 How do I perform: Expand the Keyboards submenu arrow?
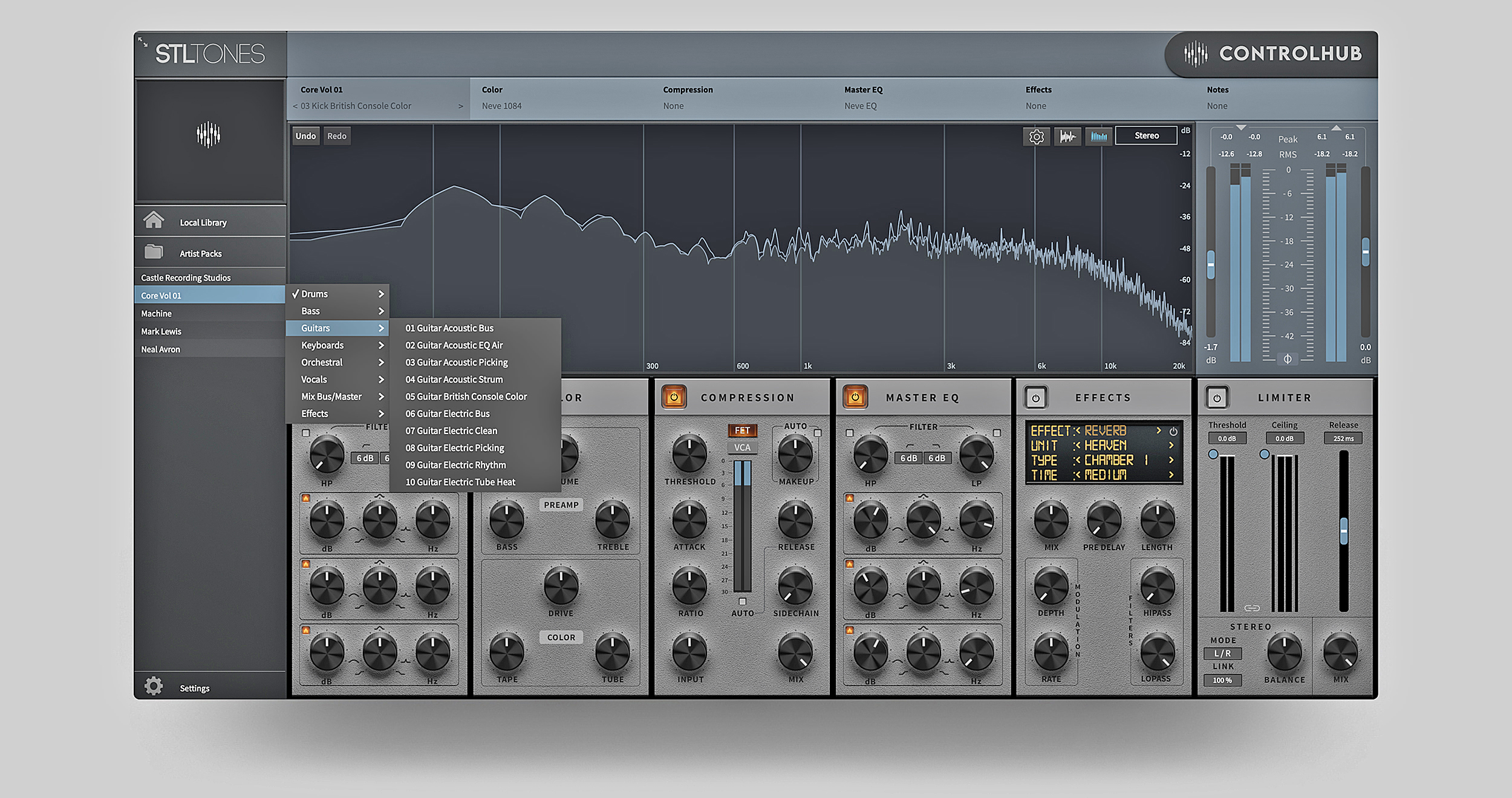tap(381, 345)
